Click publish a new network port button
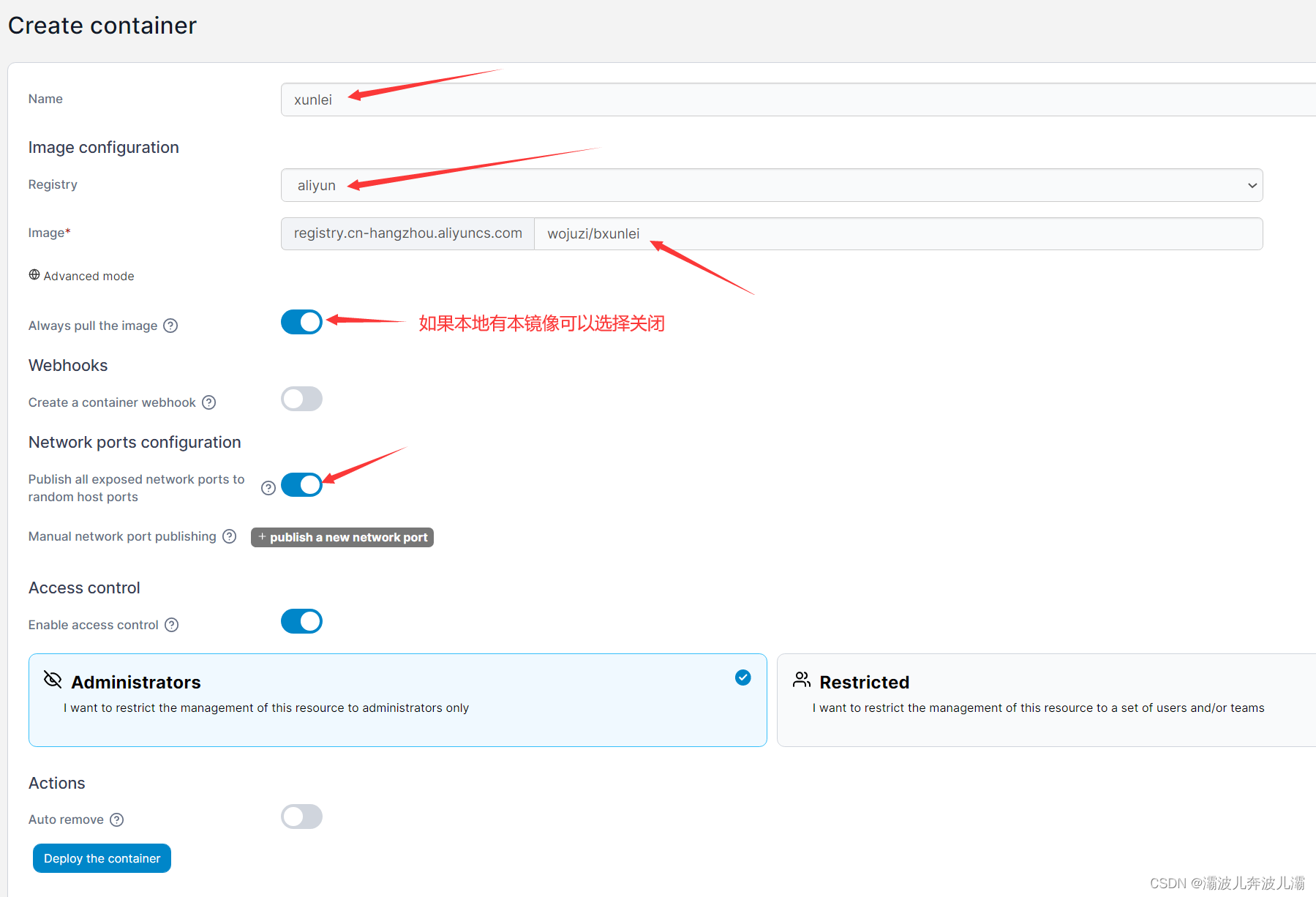 tap(342, 537)
